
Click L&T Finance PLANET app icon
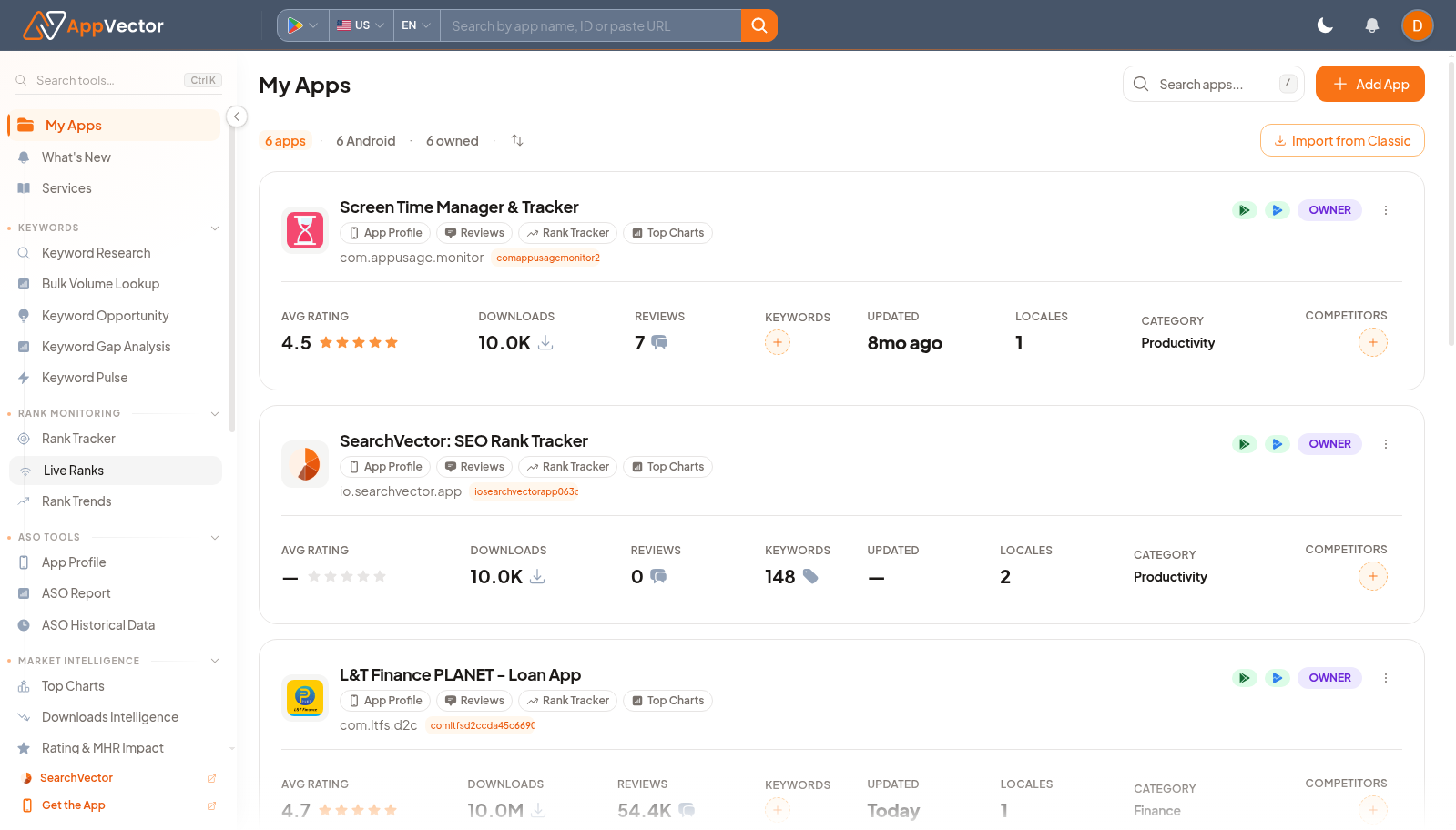(305, 698)
